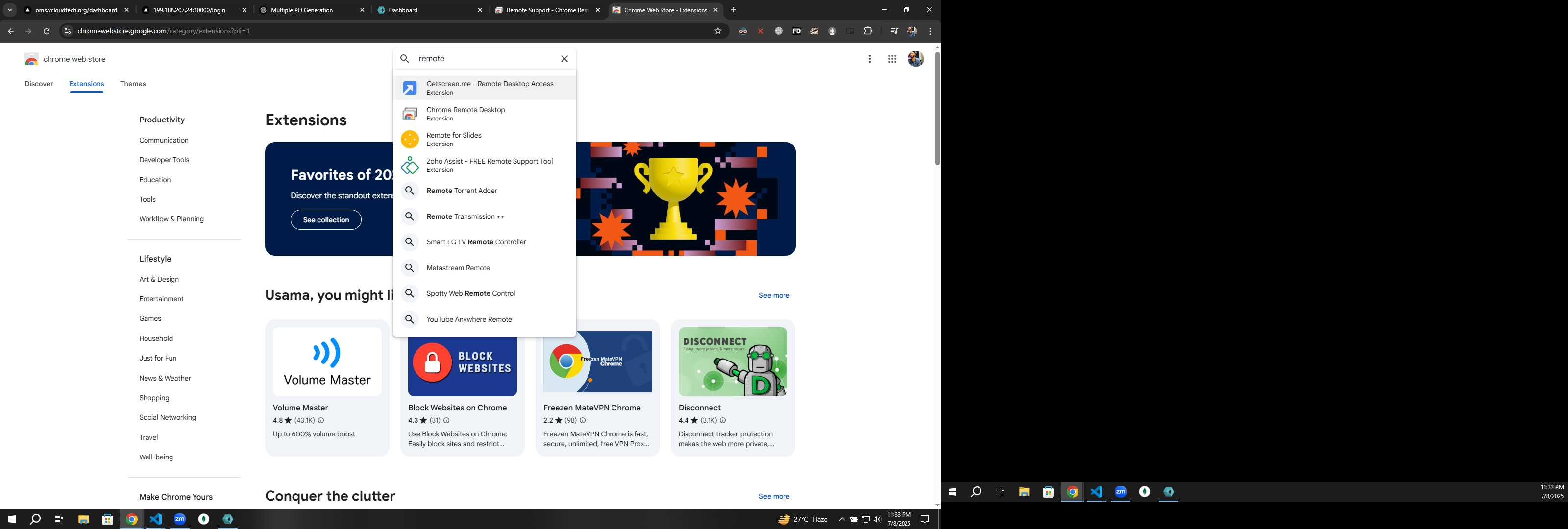Viewport: 1568px width, 529px height.
Task: Reload the current page
Action: 46,31
